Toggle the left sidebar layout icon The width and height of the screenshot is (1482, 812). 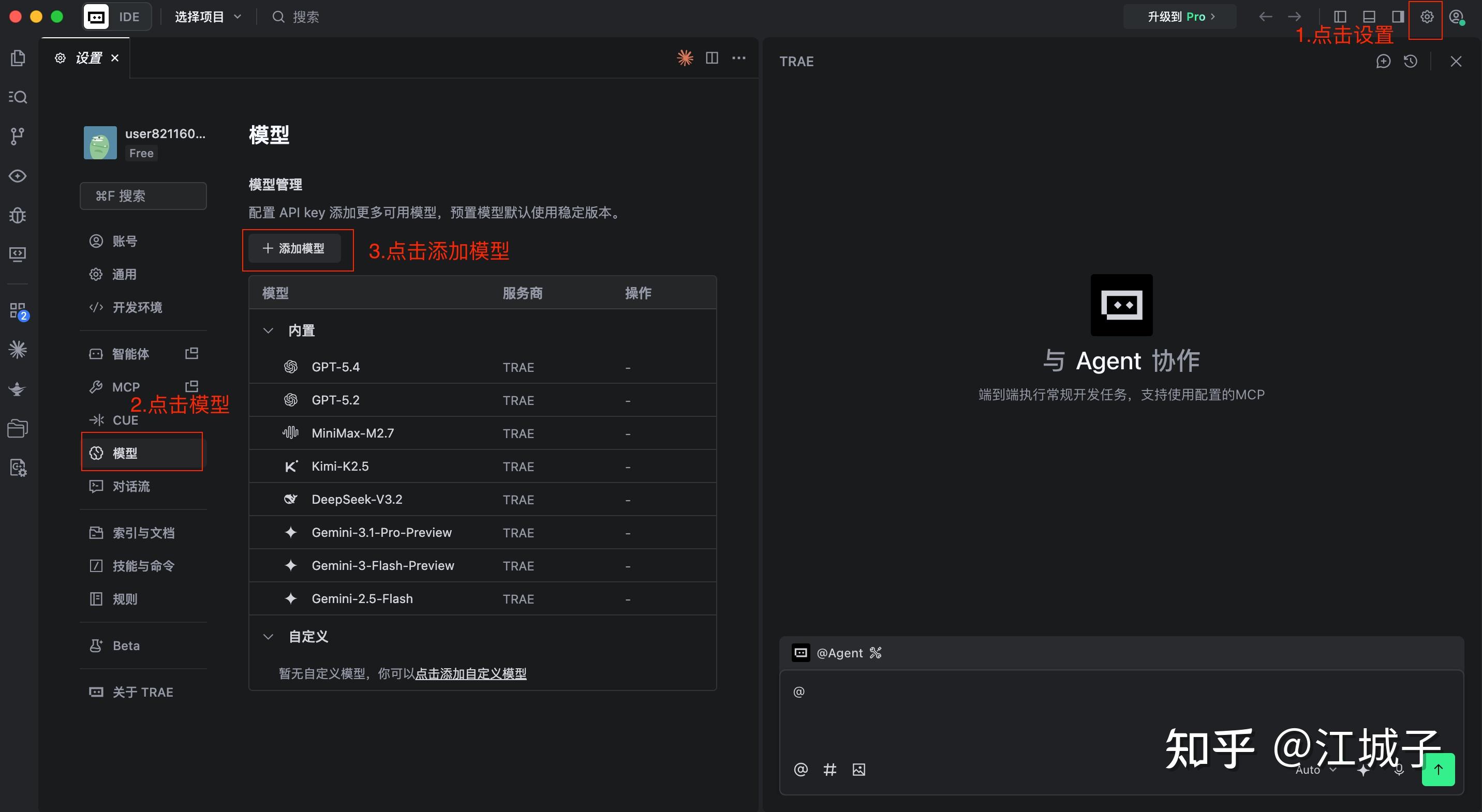click(1340, 17)
